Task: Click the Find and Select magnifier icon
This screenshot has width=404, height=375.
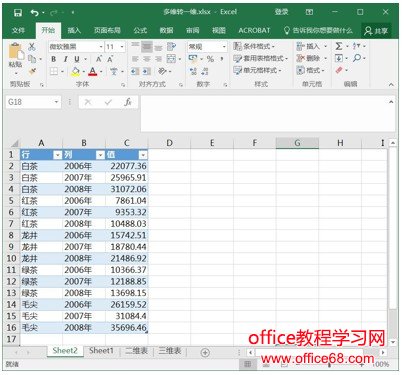Action: (357, 58)
